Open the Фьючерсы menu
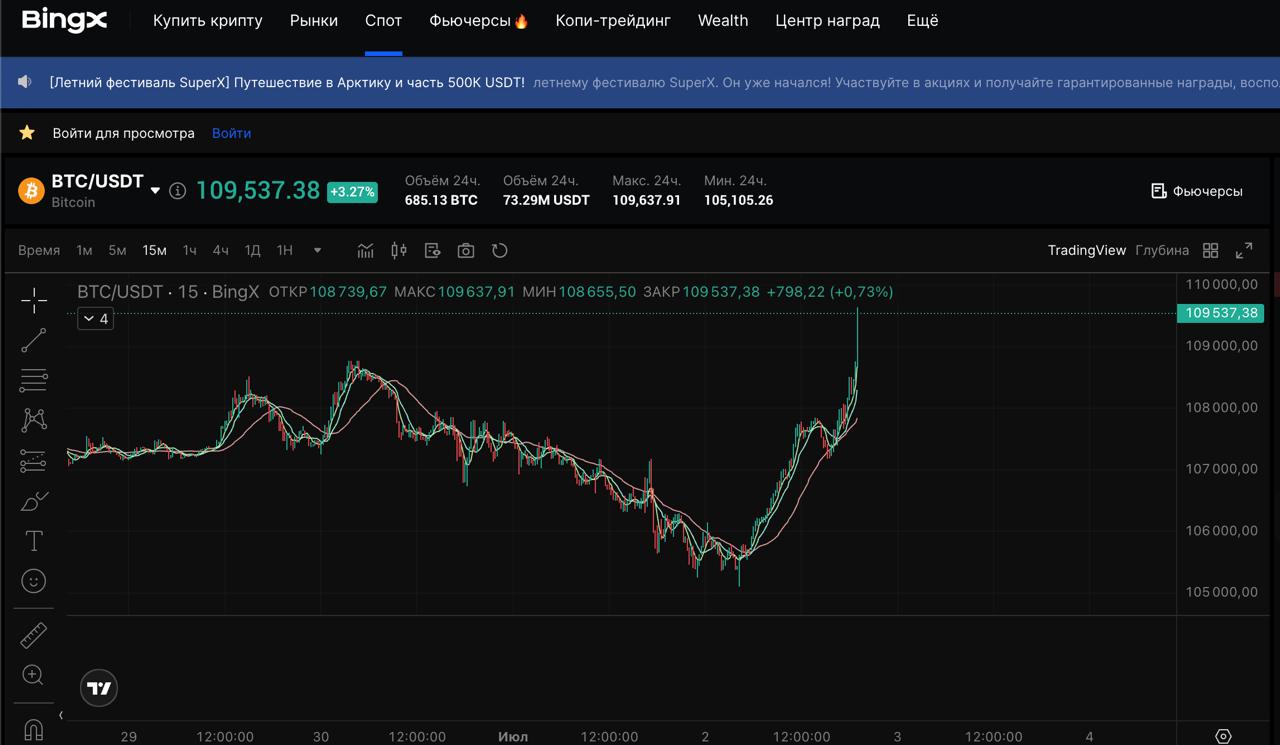The height and width of the screenshot is (745, 1280). (479, 20)
